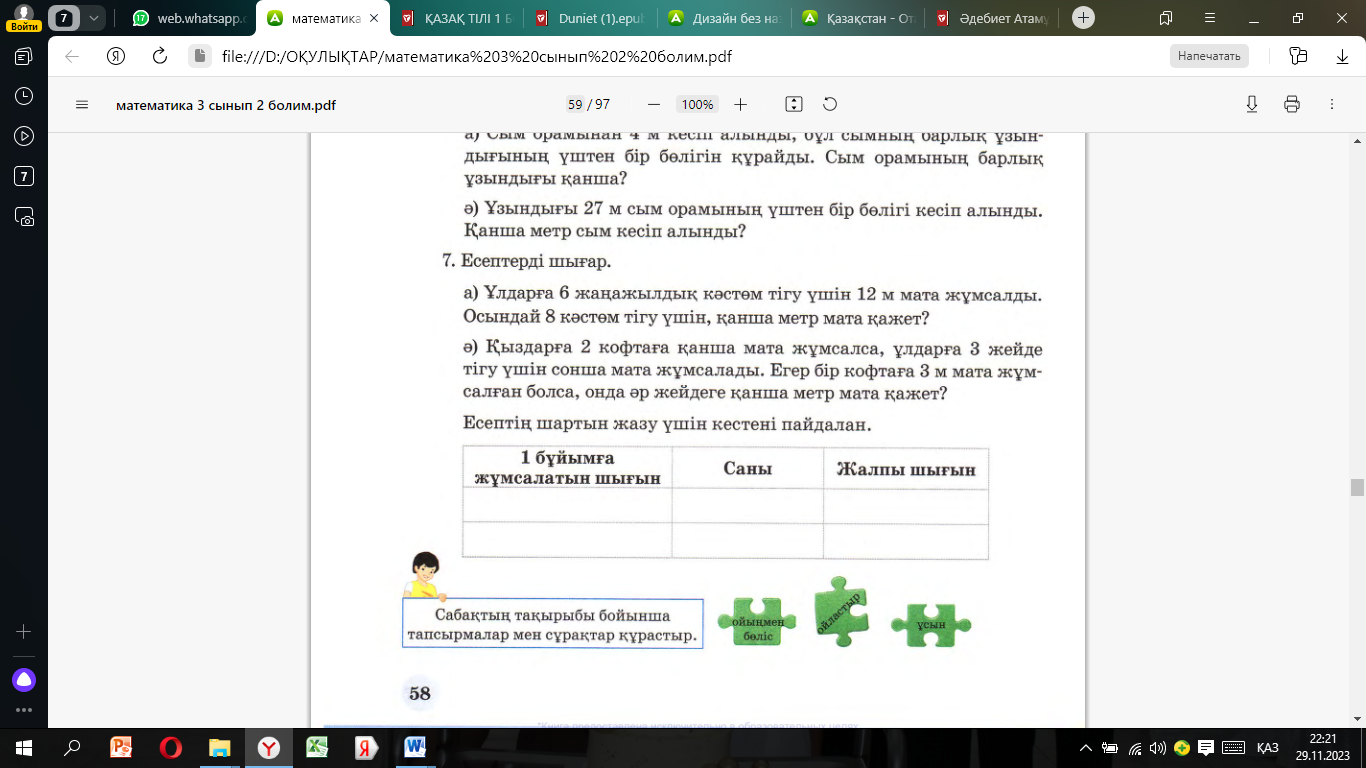Open the sidebar item numbered 7

[x=24, y=176]
